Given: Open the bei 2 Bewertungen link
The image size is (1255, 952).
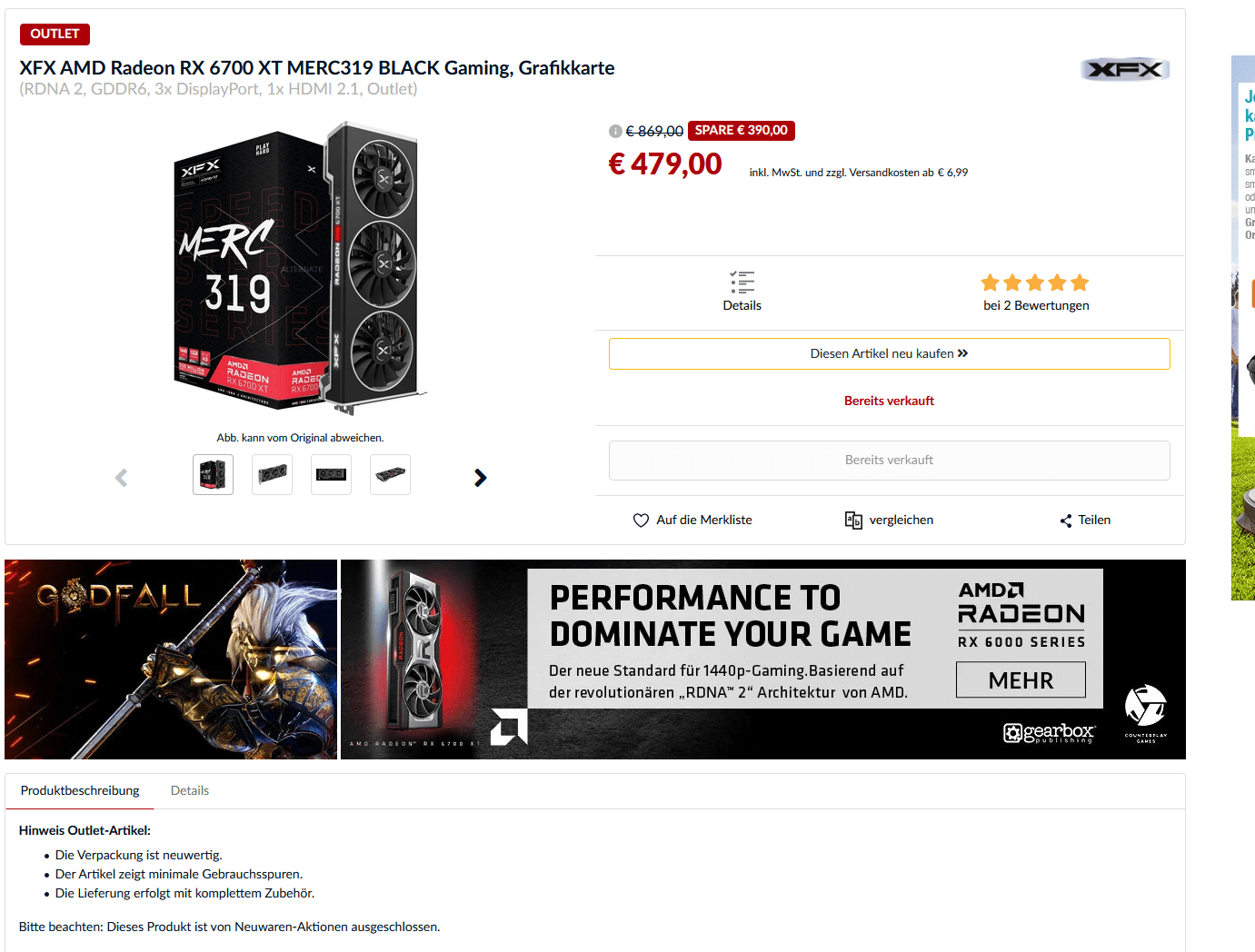Looking at the screenshot, I should (1036, 306).
